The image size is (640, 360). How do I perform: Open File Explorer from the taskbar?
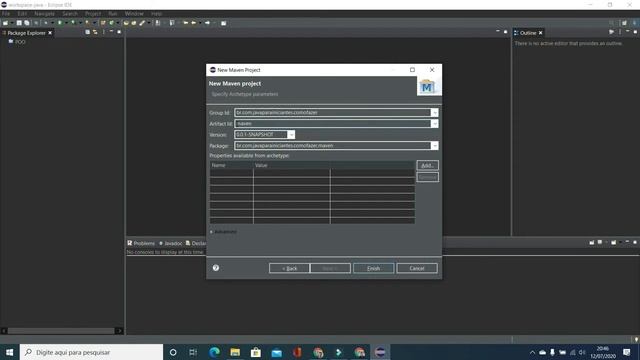pos(235,352)
